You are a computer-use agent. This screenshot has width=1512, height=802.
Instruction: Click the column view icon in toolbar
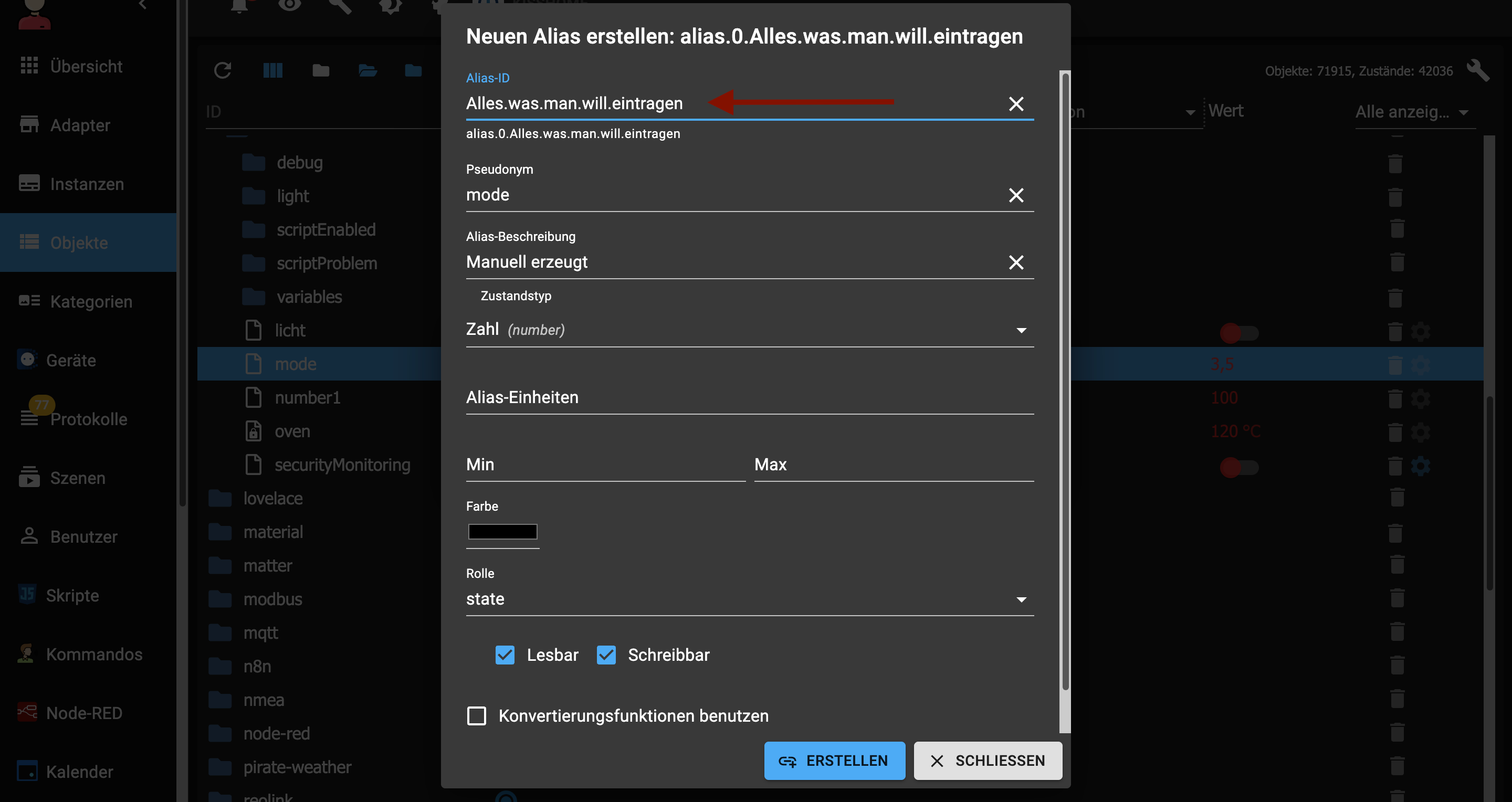(x=272, y=70)
